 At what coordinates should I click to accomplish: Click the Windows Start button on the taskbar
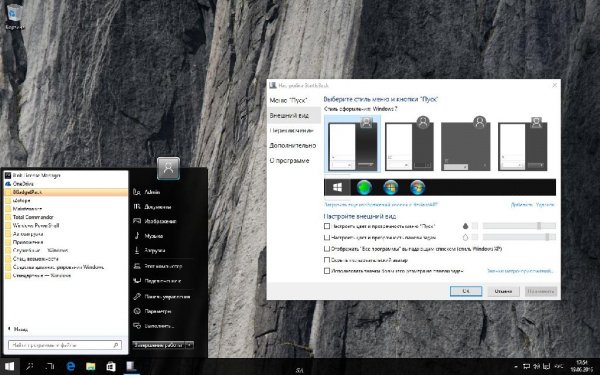click(9, 367)
